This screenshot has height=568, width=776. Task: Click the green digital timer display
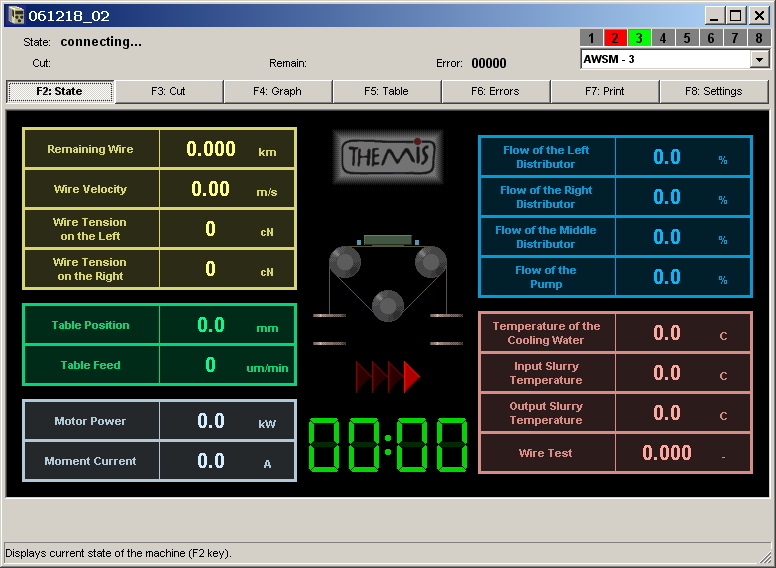pyautogui.click(x=388, y=445)
